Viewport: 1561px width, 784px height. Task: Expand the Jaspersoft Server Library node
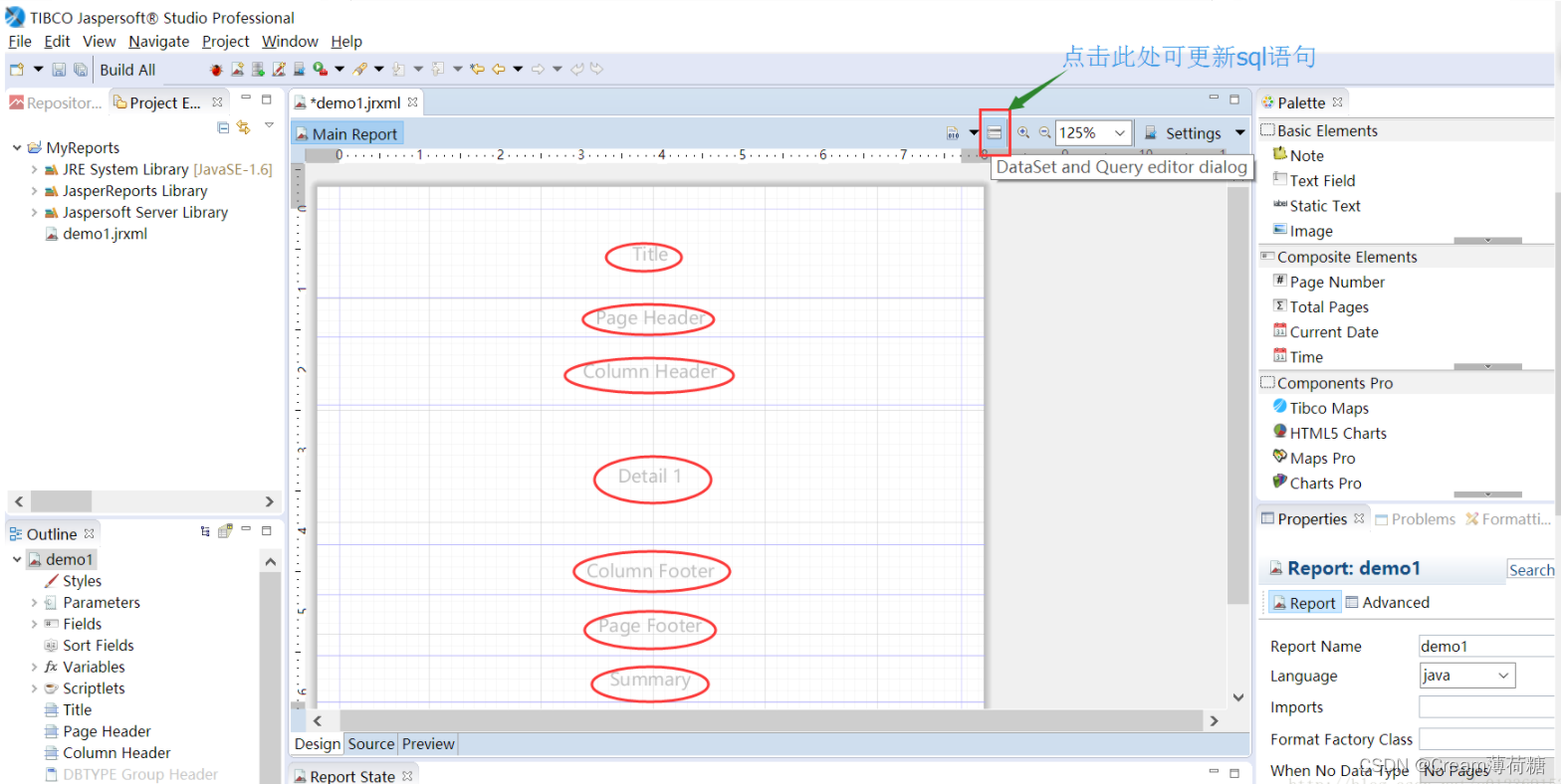(x=34, y=213)
